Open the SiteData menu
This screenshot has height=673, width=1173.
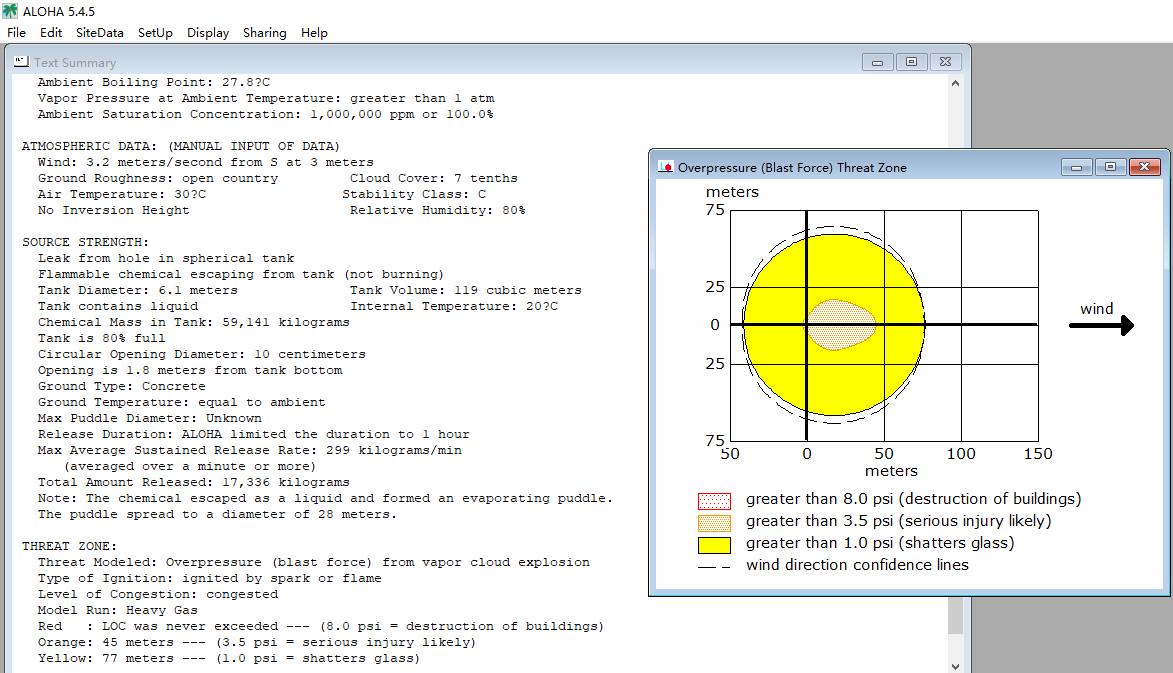[99, 33]
